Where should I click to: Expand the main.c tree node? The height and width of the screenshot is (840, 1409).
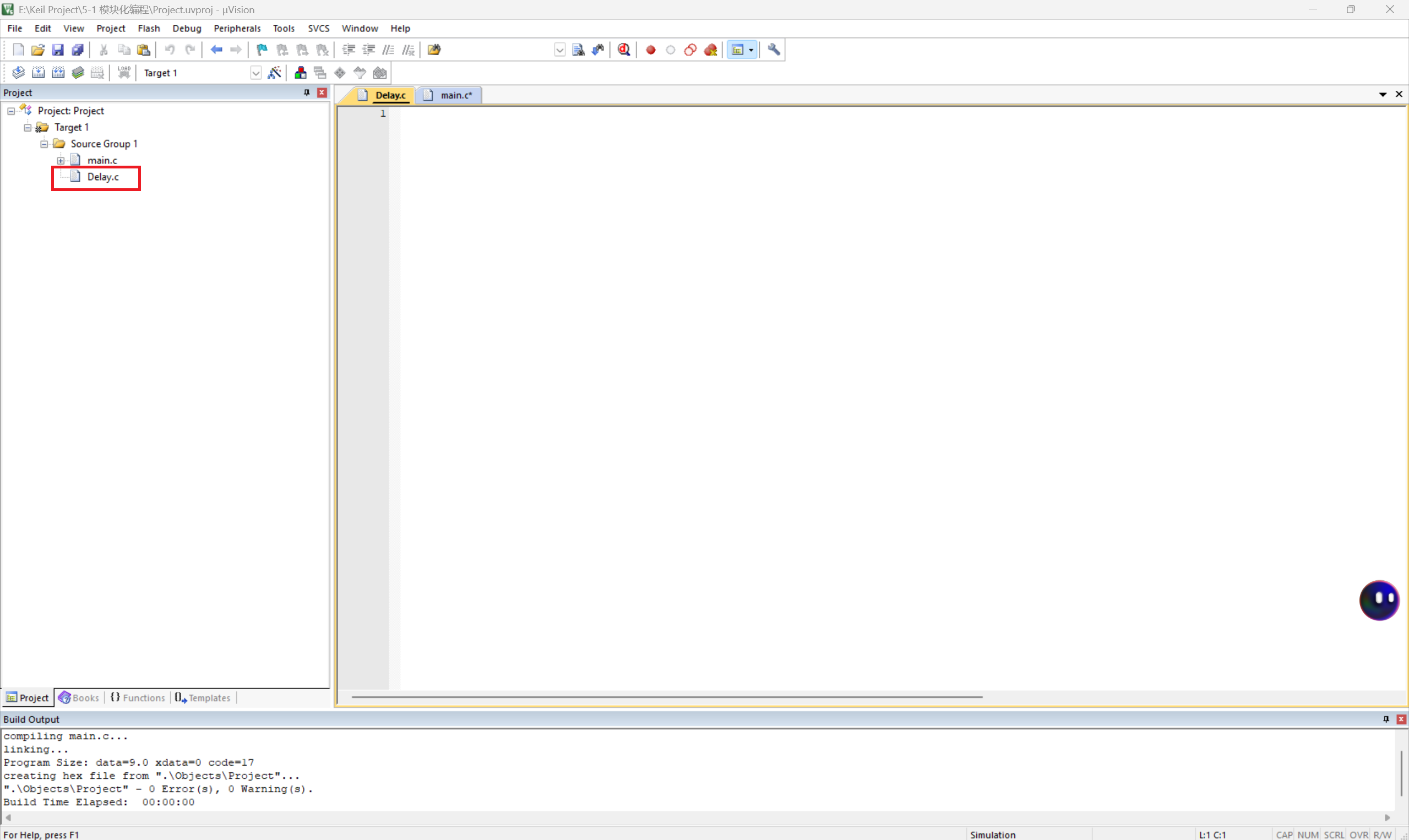[x=61, y=161]
